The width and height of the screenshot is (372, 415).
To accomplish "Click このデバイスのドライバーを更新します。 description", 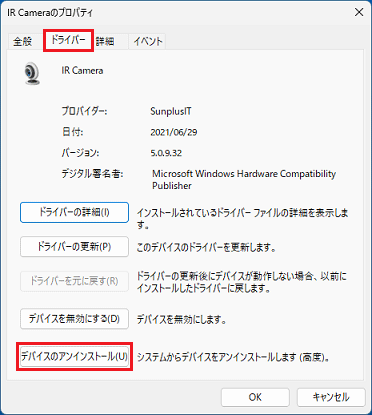I will tap(206, 248).
